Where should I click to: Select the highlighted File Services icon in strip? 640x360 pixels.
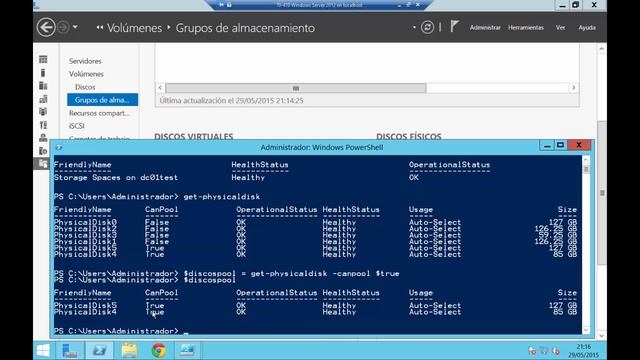(x=42, y=164)
